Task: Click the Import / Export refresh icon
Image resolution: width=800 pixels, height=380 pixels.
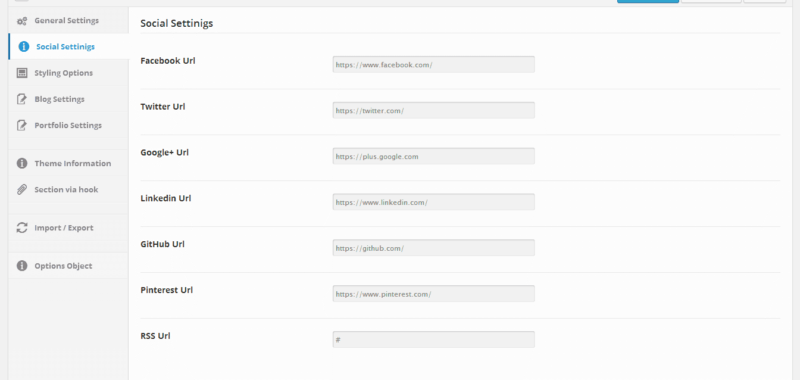Action: coord(22,227)
